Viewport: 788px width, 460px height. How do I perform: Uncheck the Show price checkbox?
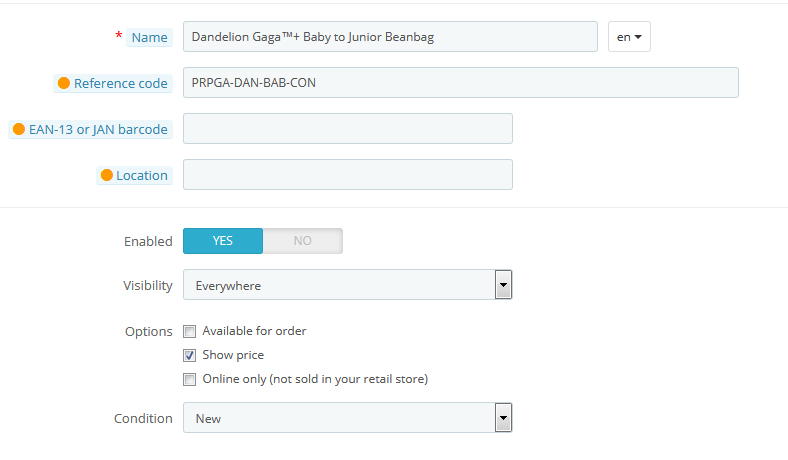[x=190, y=355]
